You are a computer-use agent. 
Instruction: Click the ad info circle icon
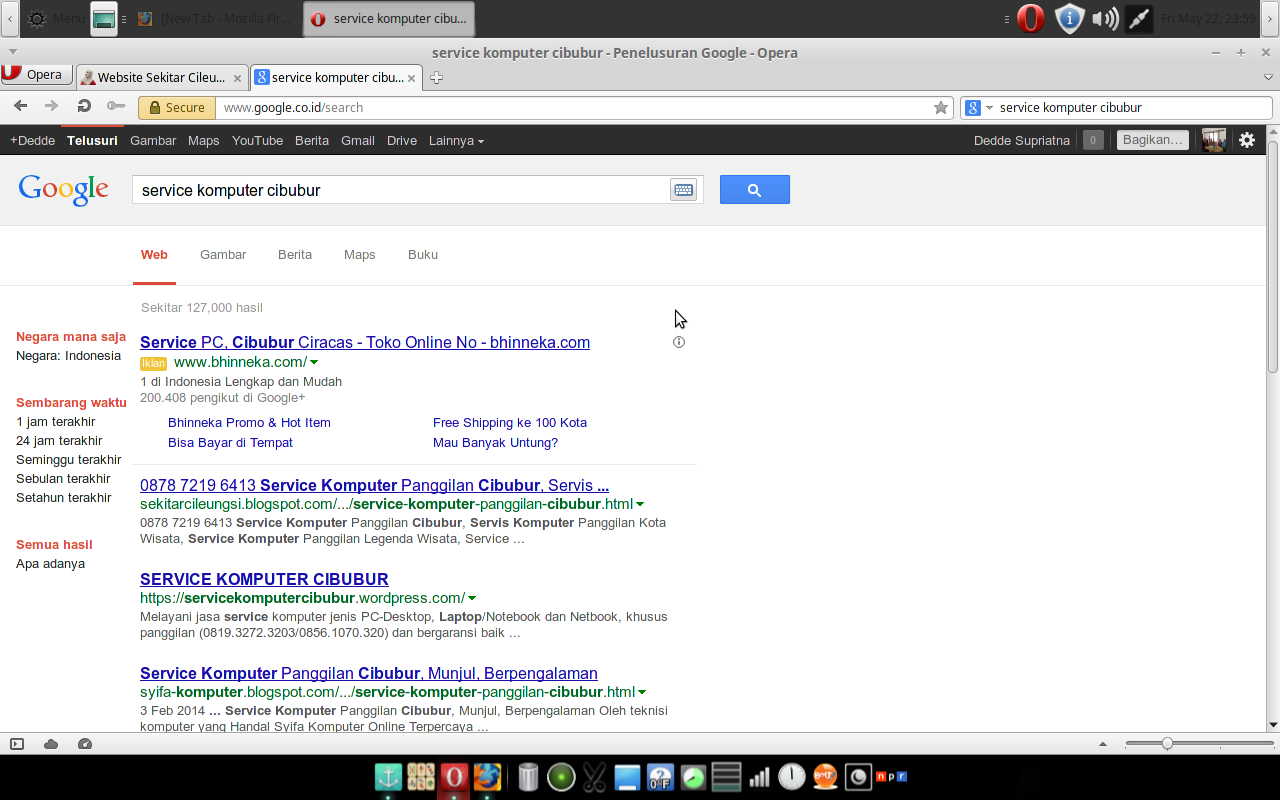[x=679, y=342]
